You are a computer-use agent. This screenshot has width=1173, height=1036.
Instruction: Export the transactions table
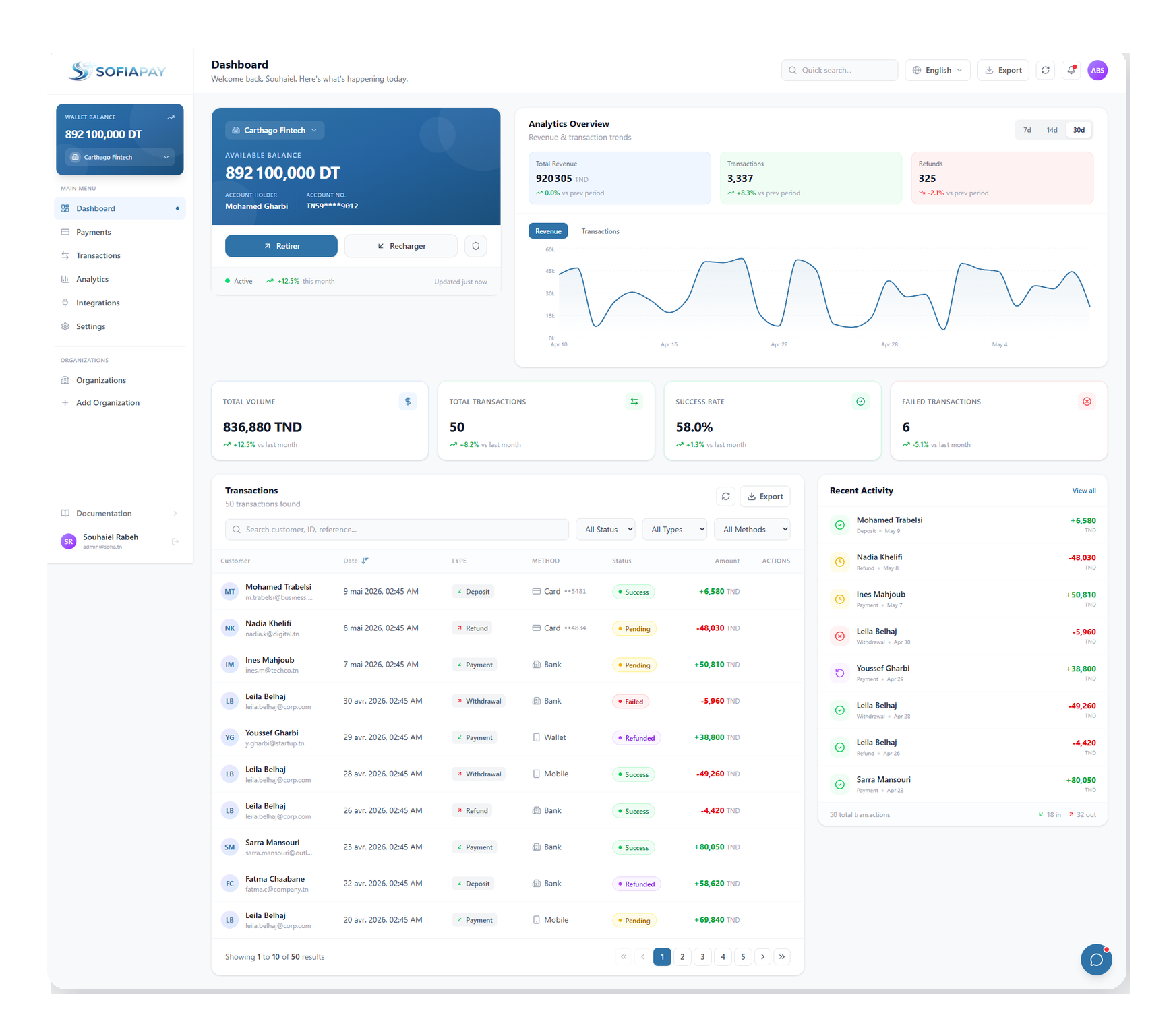coord(765,497)
